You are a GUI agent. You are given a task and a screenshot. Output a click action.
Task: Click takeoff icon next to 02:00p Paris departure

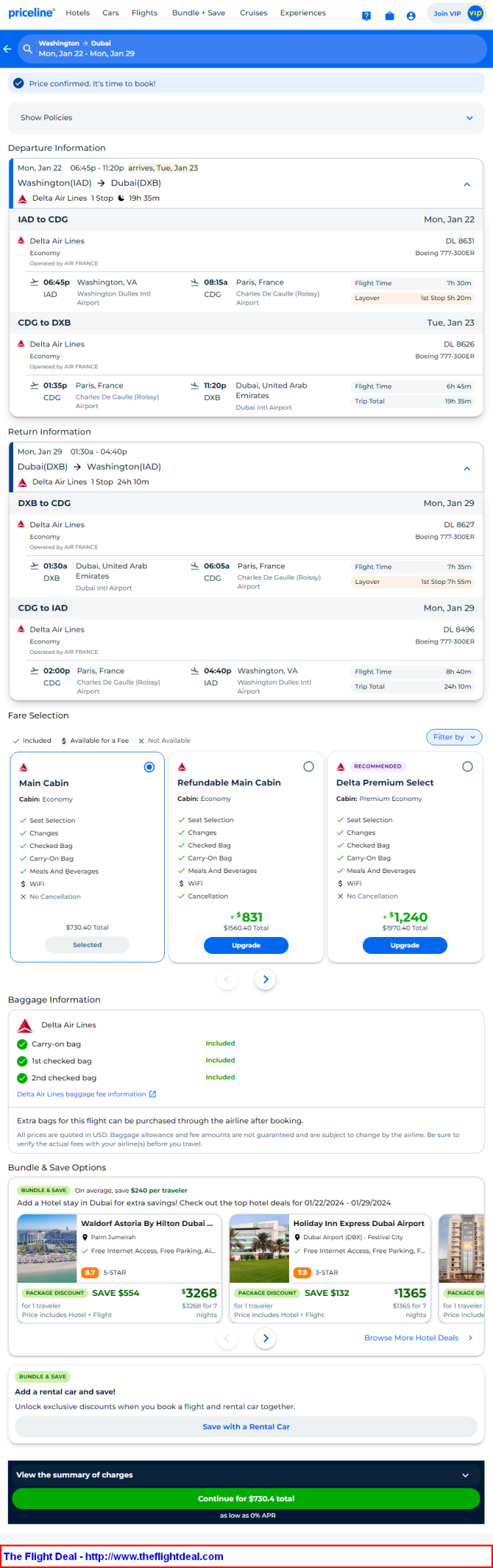coord(34,670)
